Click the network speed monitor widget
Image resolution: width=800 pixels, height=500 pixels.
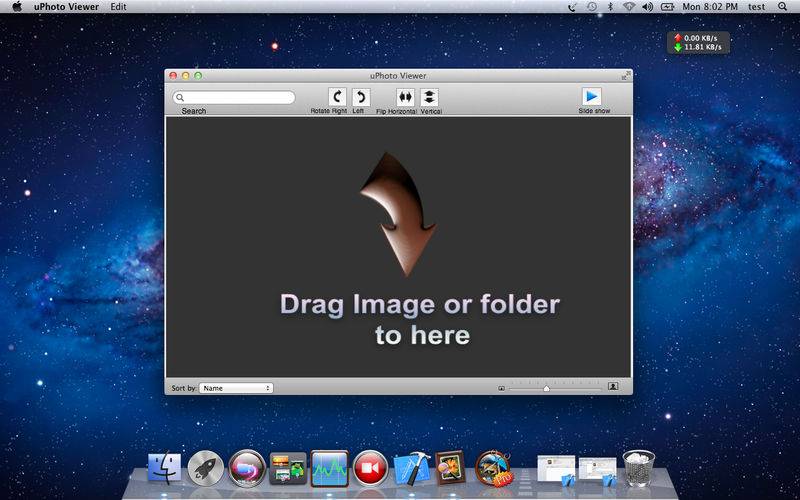[698, 42]
